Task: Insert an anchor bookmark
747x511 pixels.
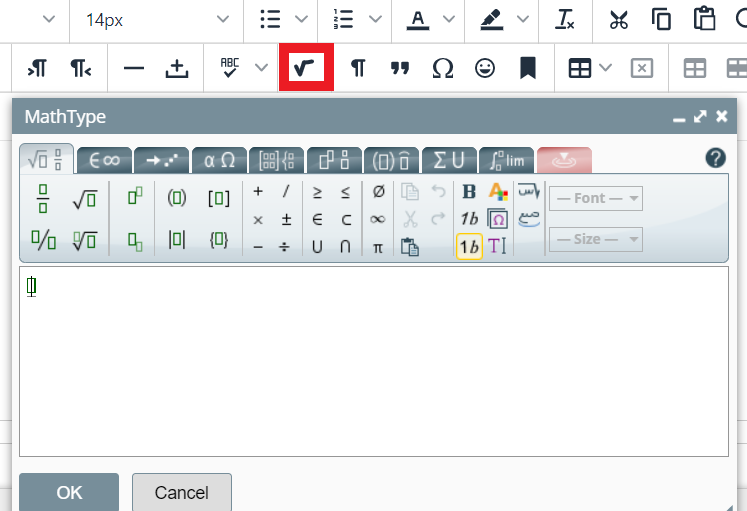Action: click(x=527, y=68)
